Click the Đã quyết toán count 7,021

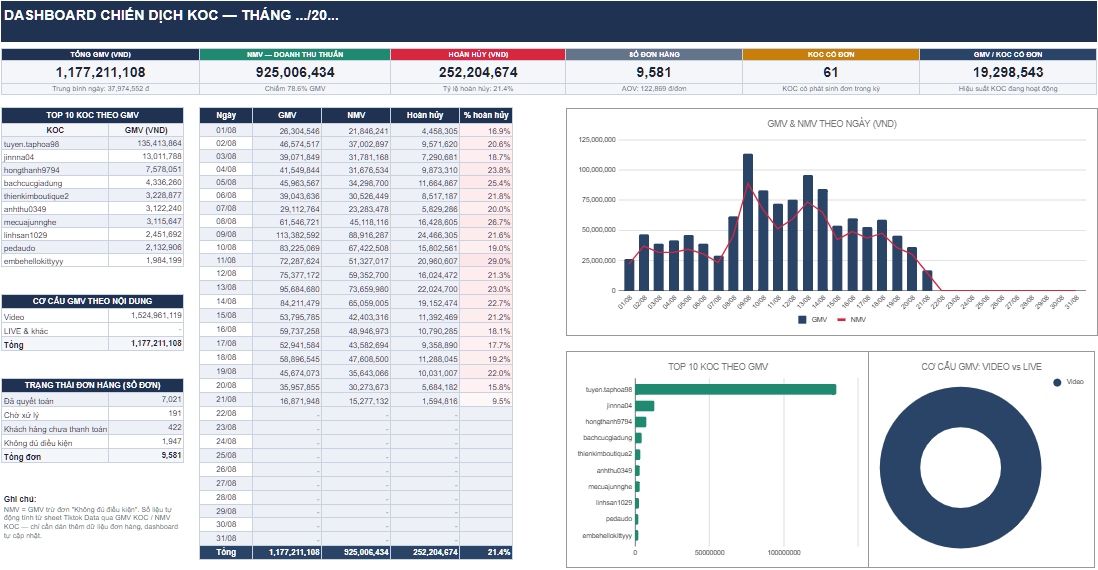(172, 399)
